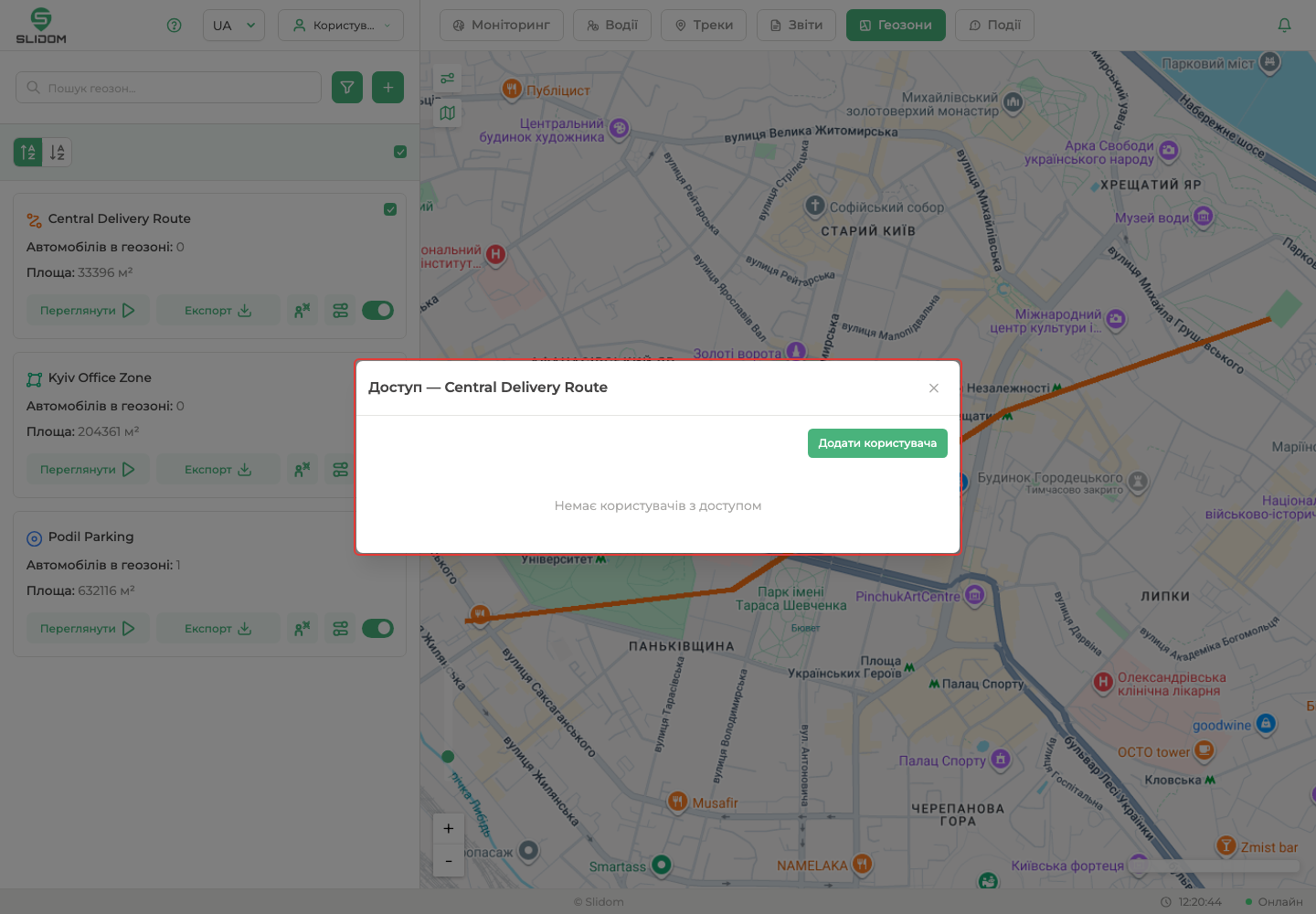Image resolution: width=1316 pixels, height=914 pixels.
Task: Click the PinchukArtCentre map marker
Action: pyautogui.click(x=974, y=596)
